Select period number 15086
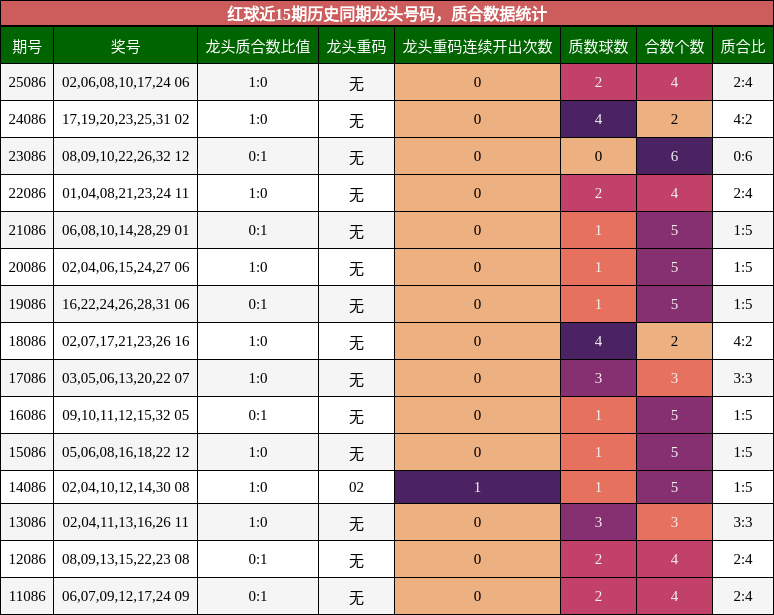 [x=27, y=452]
